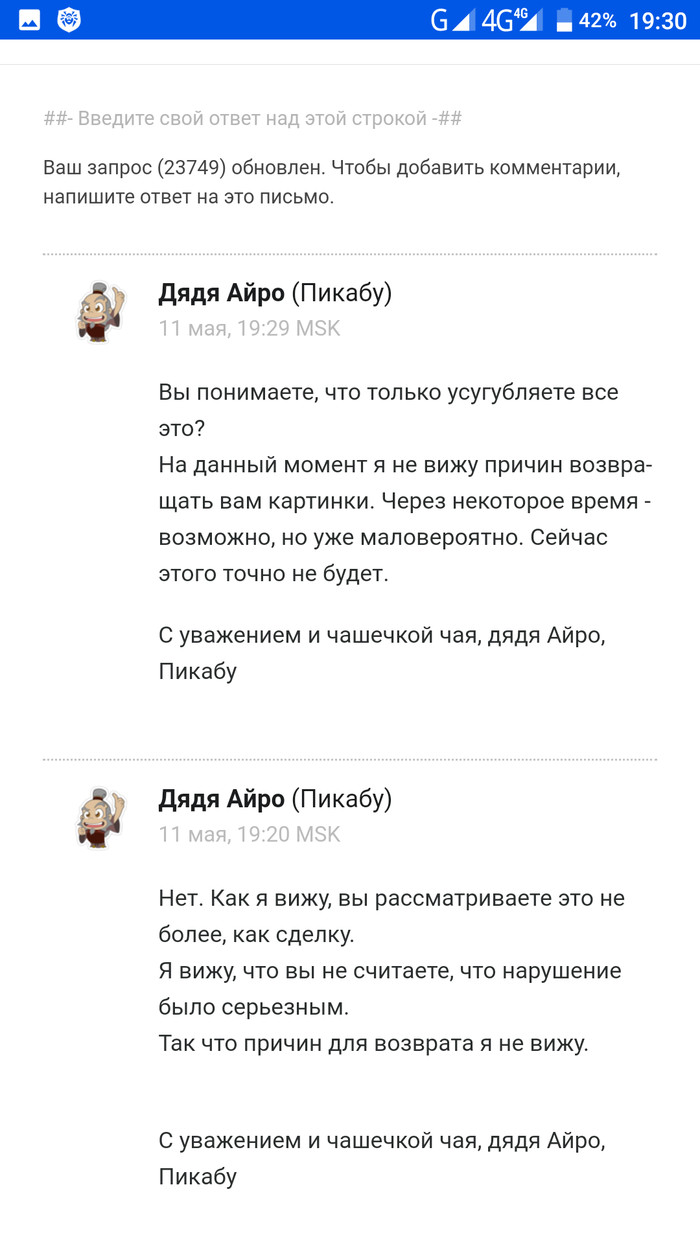Open Дядя Айро avatar on 19:20 message
The height and width of the screenshot is (1244, 700).
(101, 817)
